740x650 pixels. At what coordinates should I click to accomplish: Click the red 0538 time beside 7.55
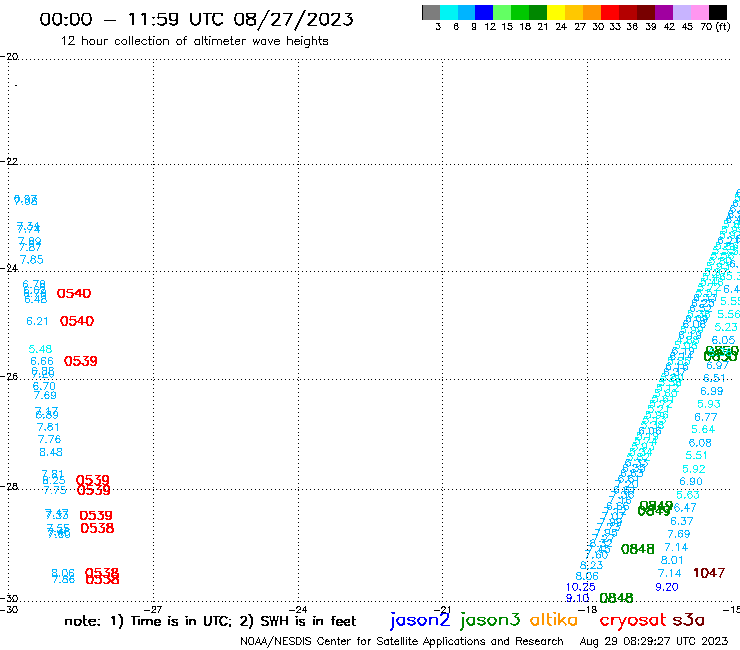coord(97,528)
